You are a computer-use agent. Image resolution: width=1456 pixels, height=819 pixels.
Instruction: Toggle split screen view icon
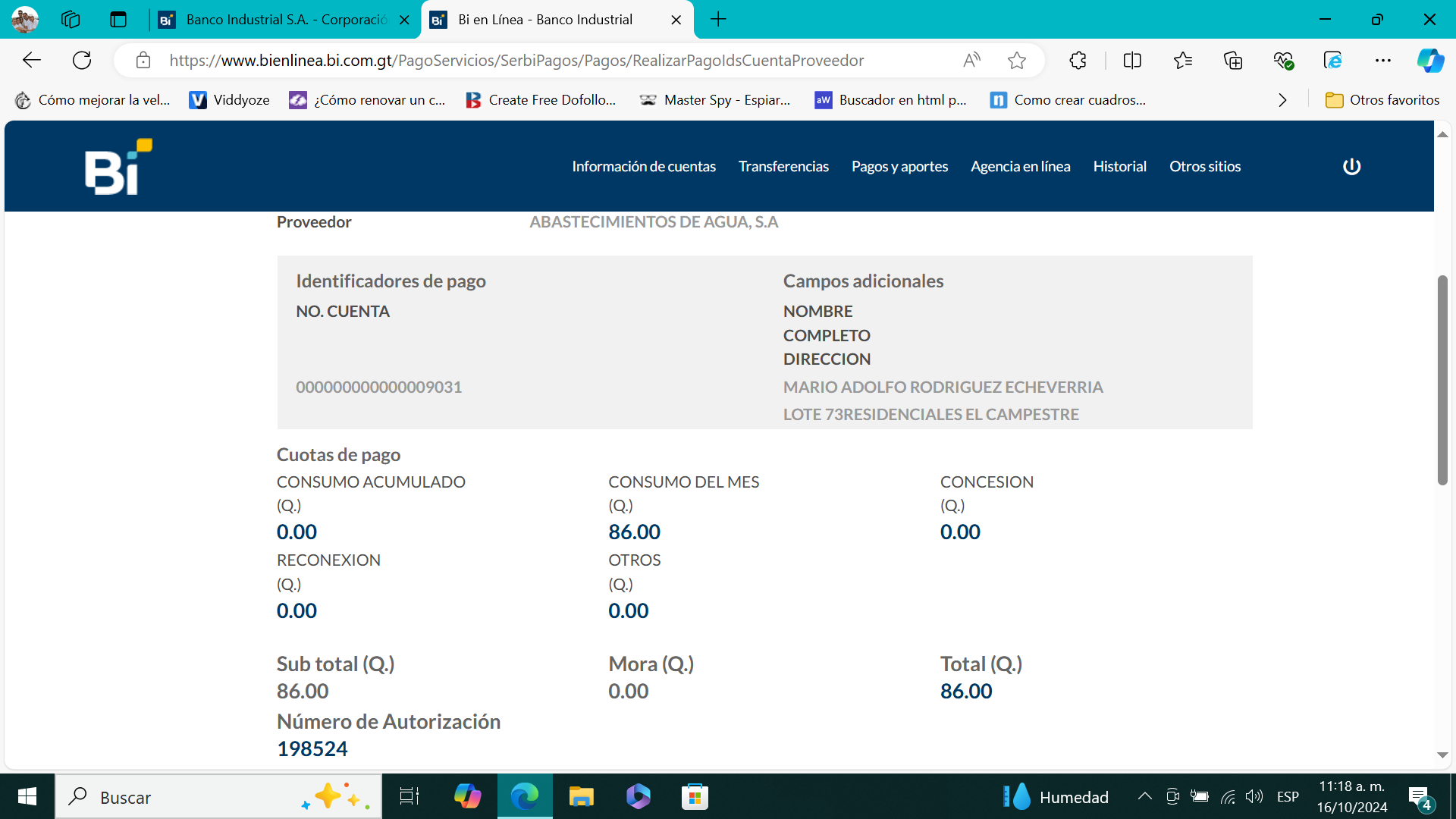coord(1132,61)
